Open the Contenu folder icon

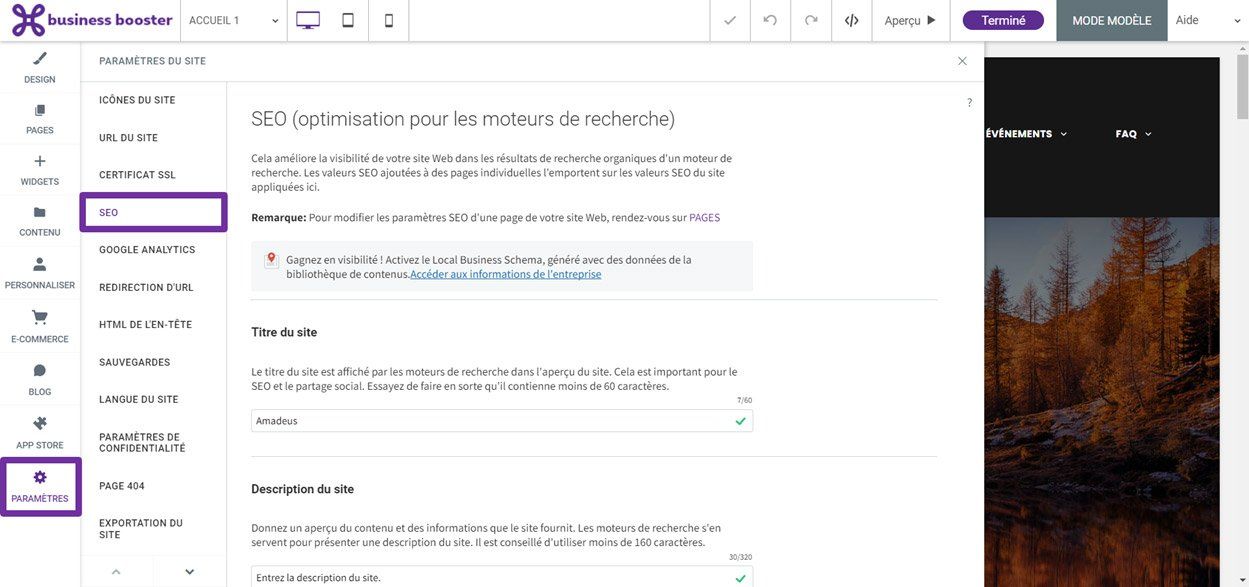(x=40, y=212)
